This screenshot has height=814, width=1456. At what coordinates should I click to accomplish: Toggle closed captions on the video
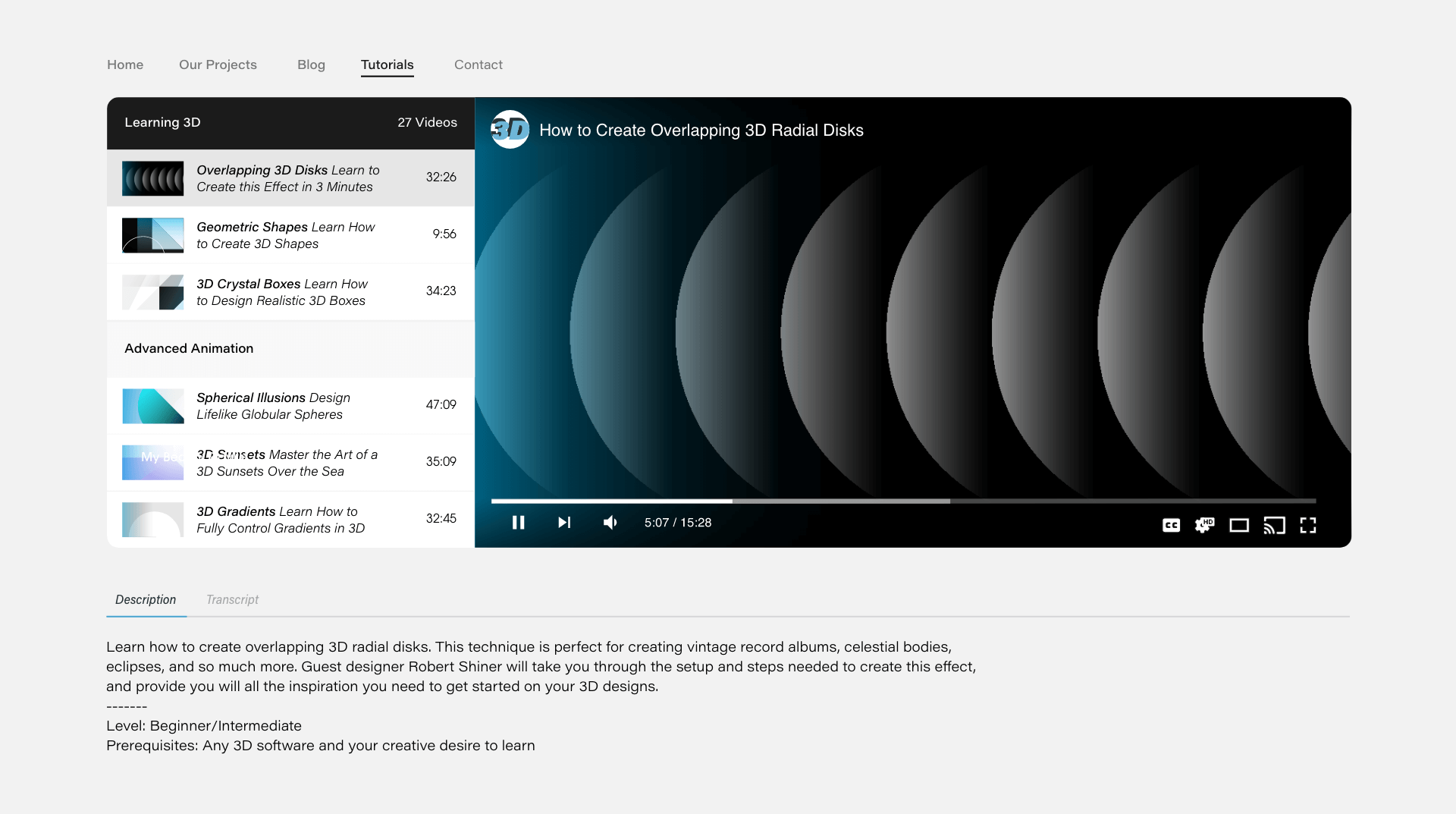pos(1171,525)
